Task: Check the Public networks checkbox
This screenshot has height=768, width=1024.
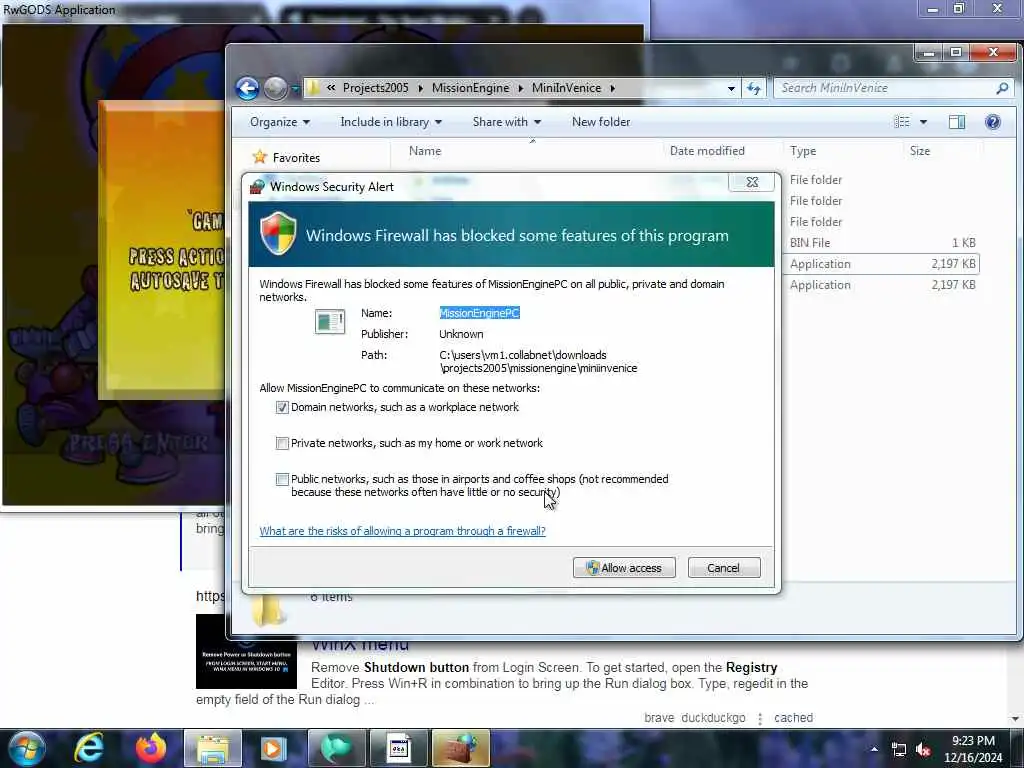Action: tap(282, 479)
